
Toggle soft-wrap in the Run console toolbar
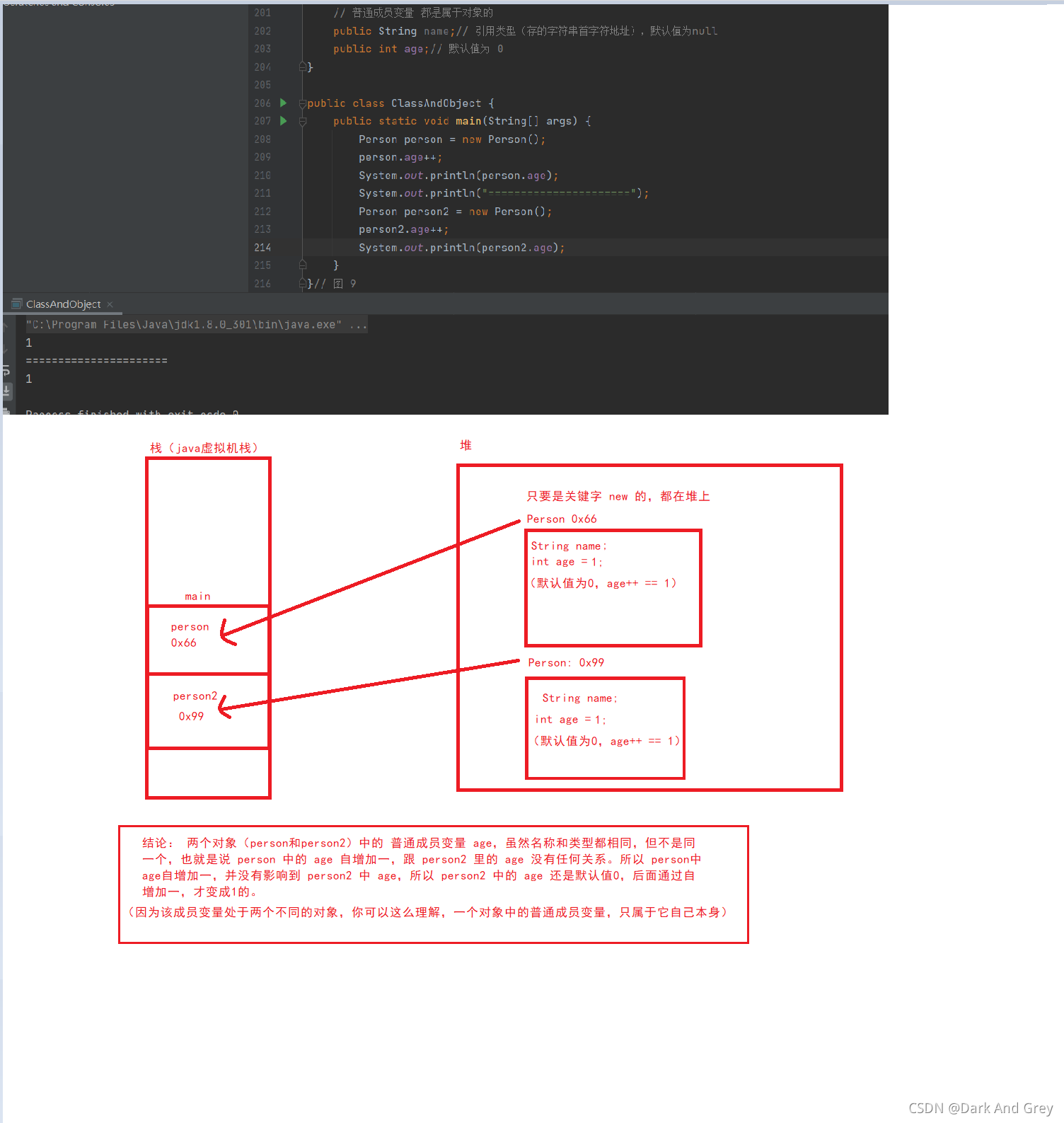[x=6, y=370]
